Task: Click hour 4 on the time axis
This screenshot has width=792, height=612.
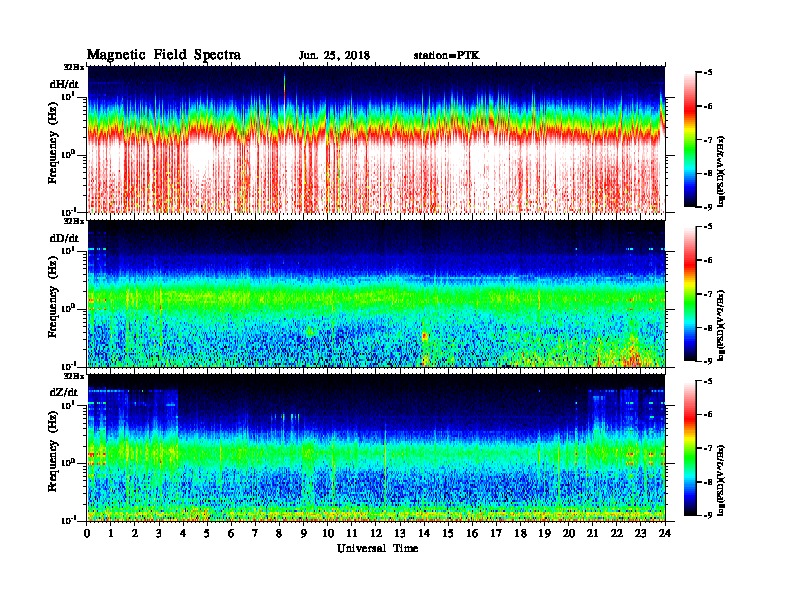Action: pyautogui.click(x=183, y=534)
